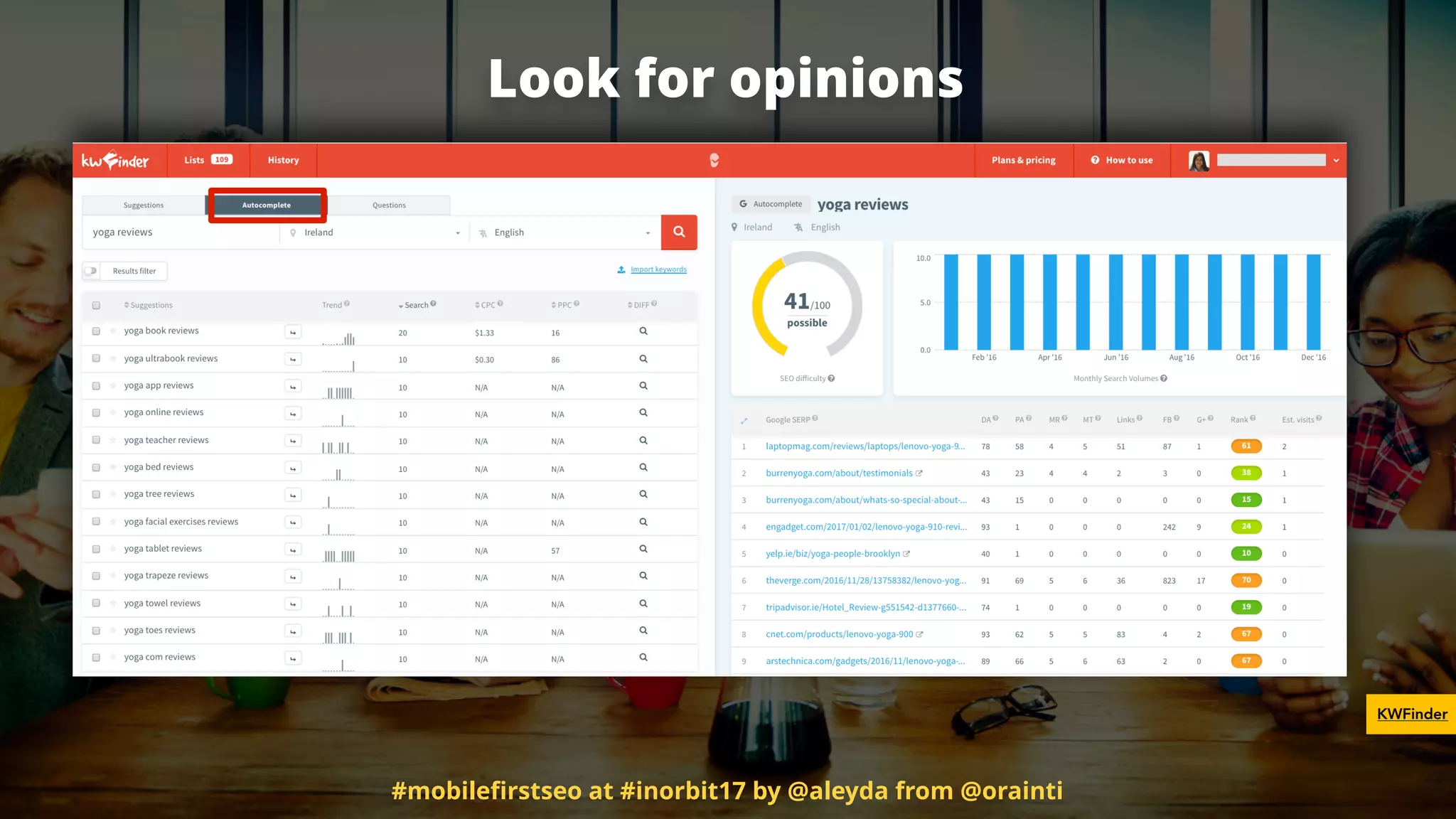
Task: Open SERP lookup for yoga book reviews
Action: 643,331
